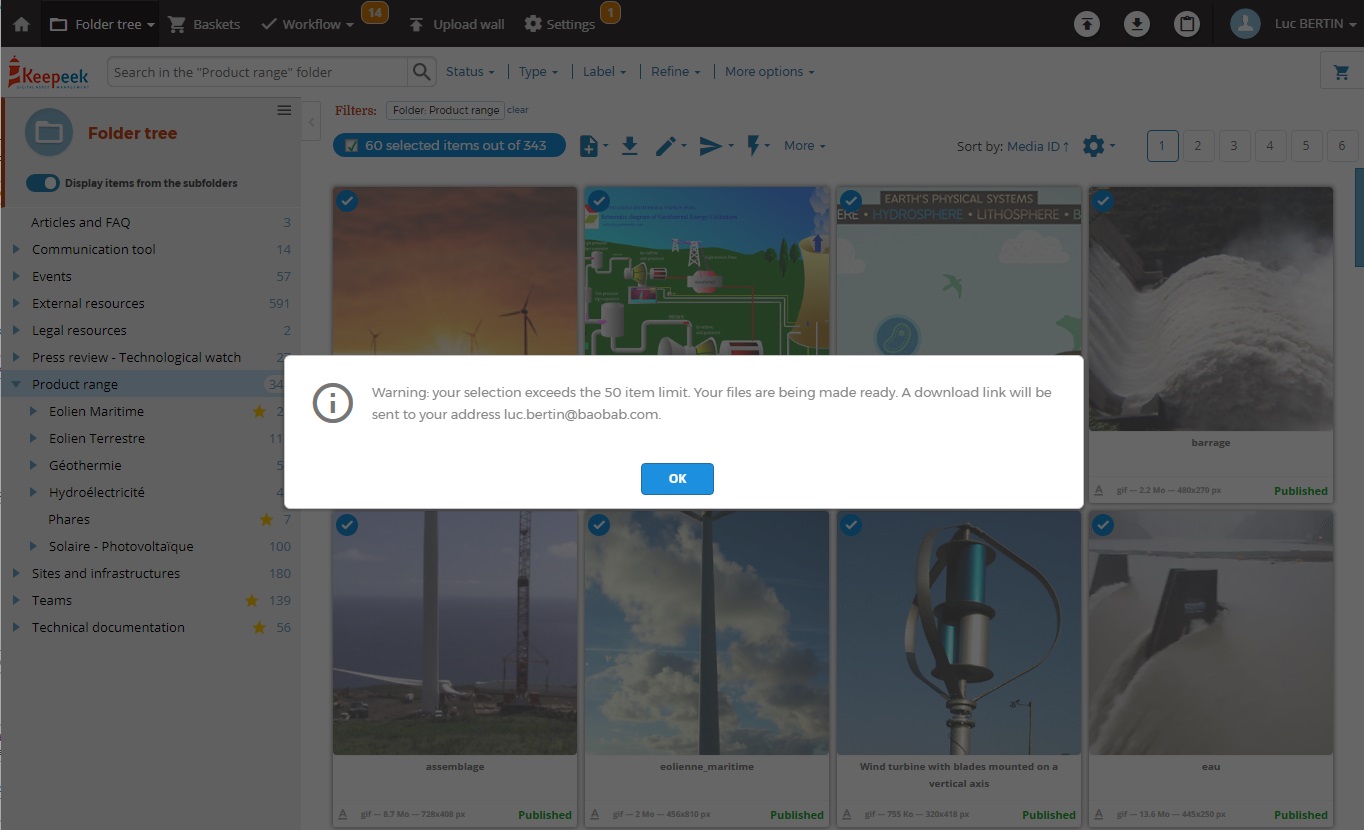The width and height of the screenshot is (1364, 830).
Task: Click the search magnifier icon
Action: point(422,72)
